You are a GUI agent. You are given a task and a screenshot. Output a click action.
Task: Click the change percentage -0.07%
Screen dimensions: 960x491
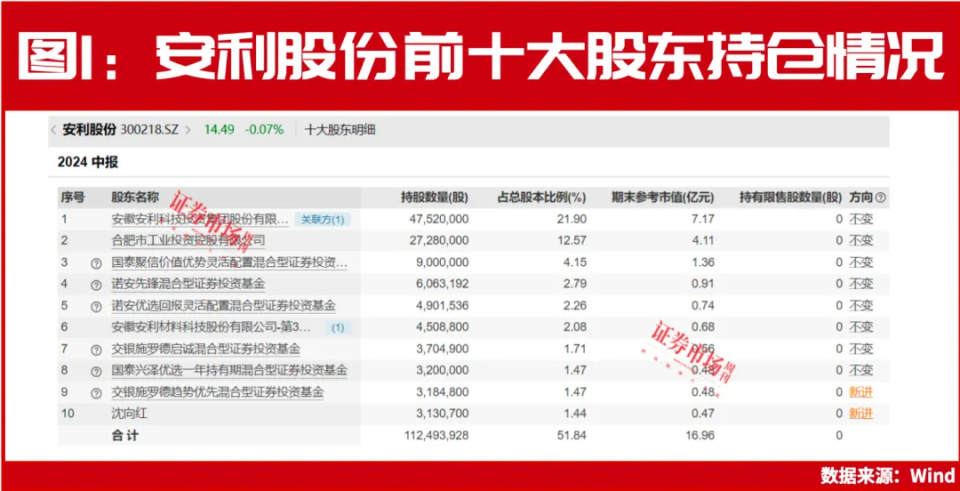[x=264, y=130]
